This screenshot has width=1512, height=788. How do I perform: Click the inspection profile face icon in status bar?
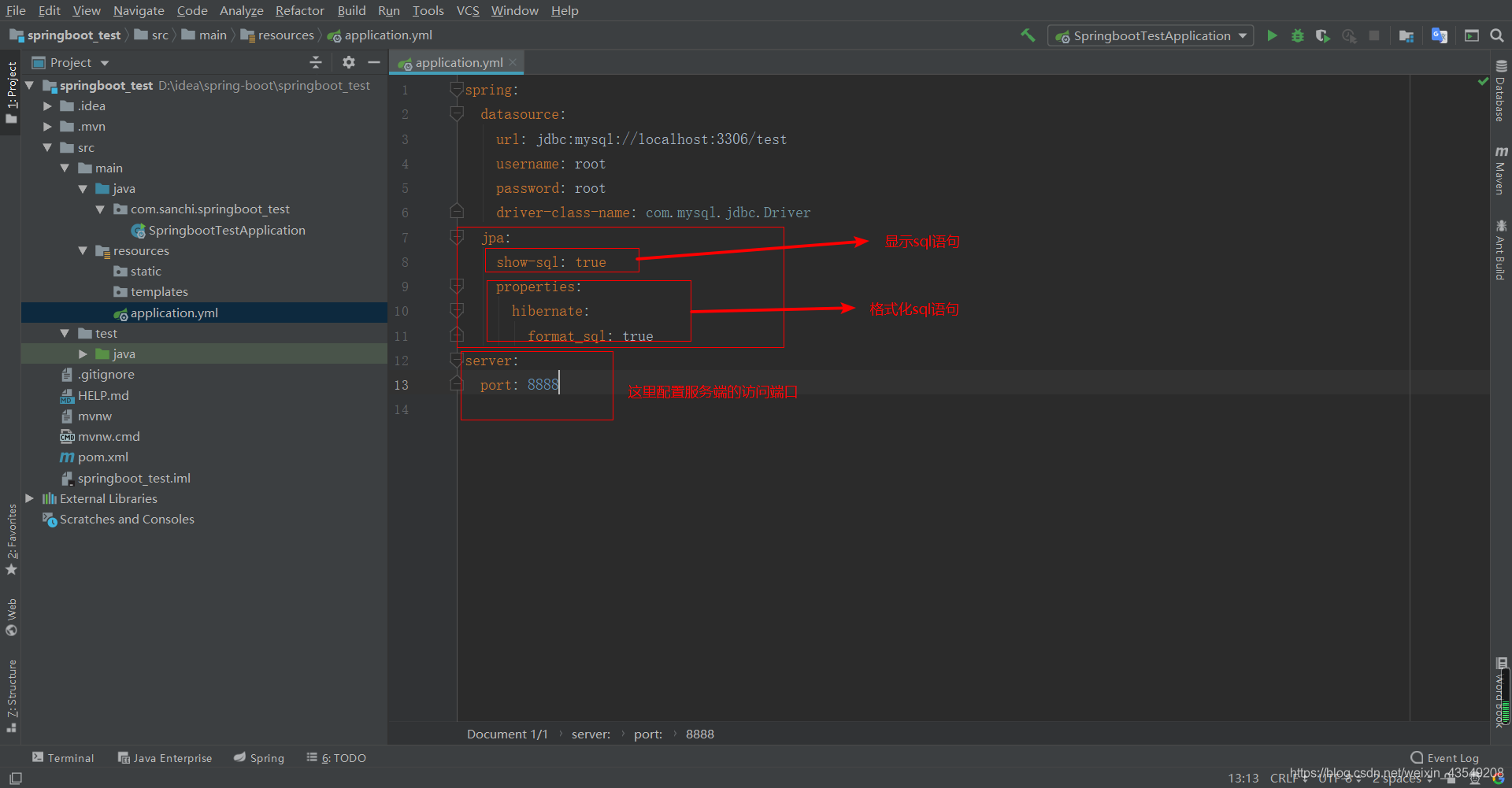pyautogui.click(x=1474, y=779)
